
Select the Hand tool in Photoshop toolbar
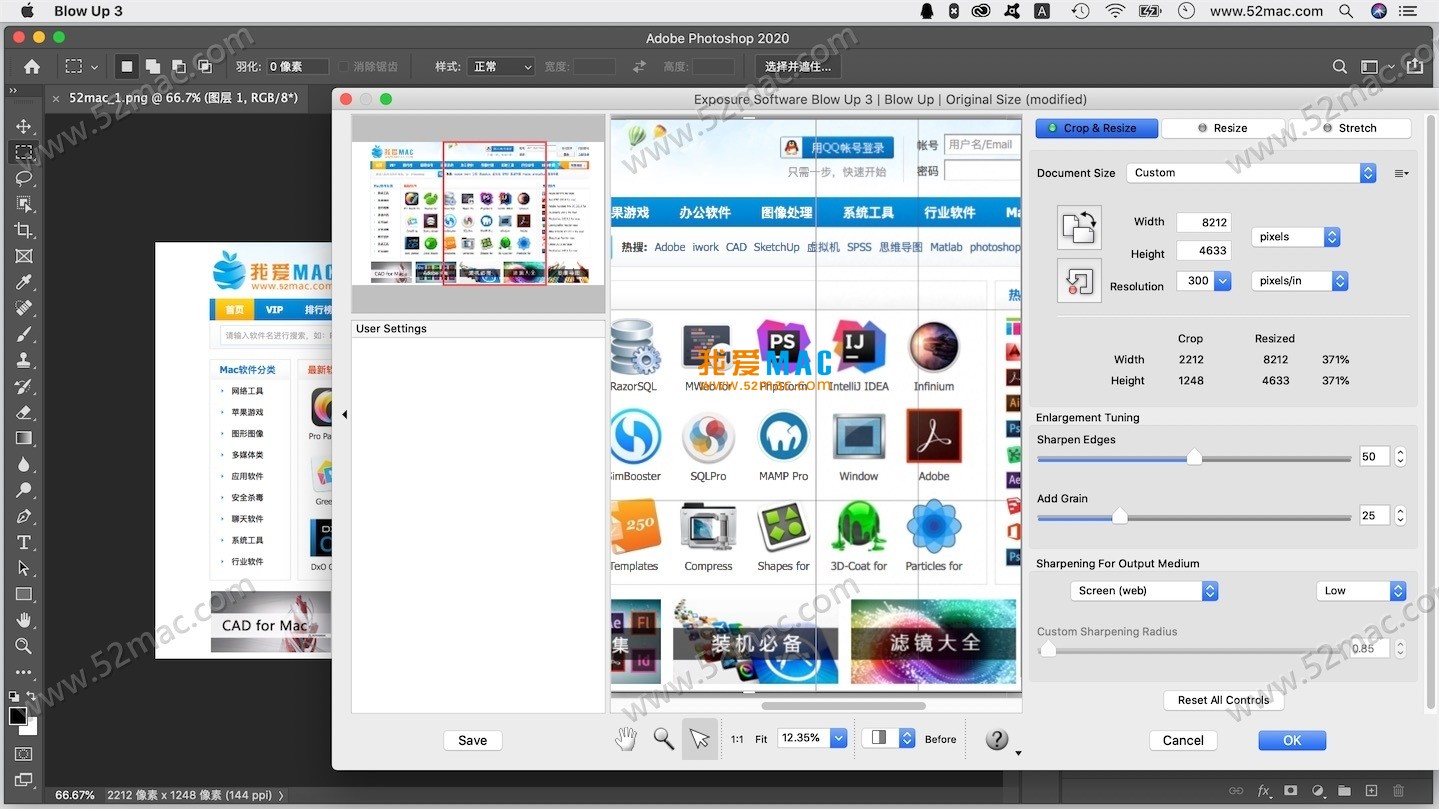click(x=23, y=620)
